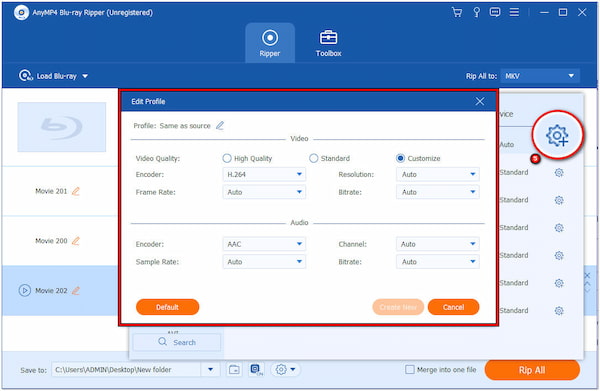Click the Save to path field
The image size is (600, 391).
(126, 370)
